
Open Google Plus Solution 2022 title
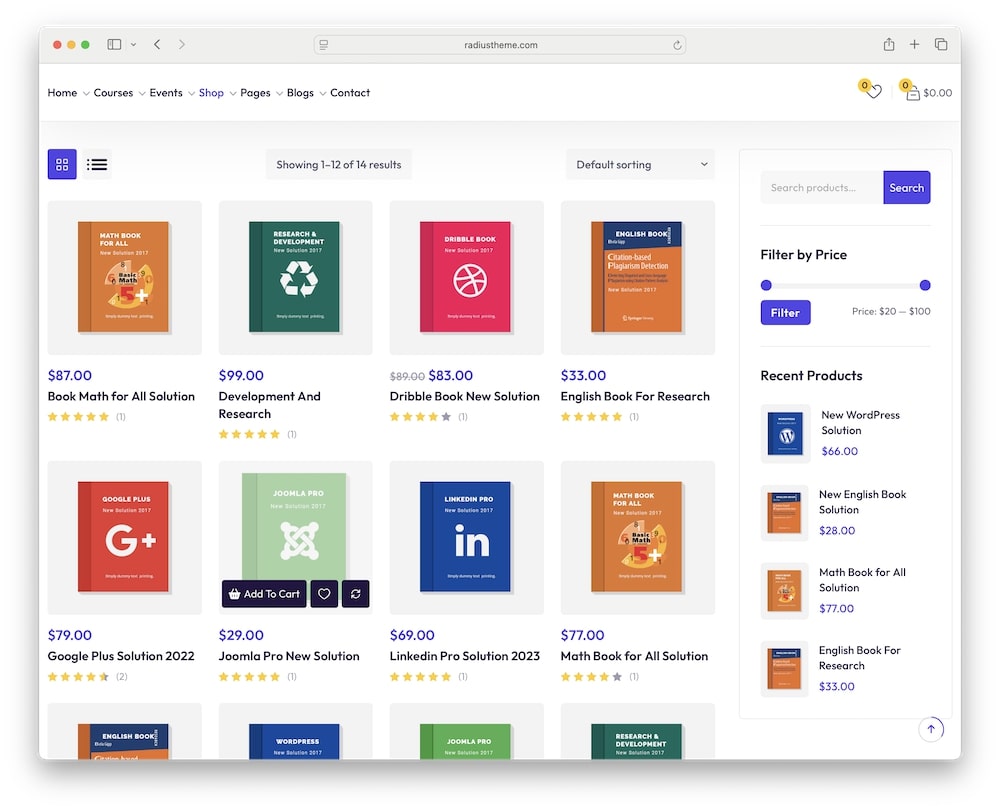click(x=121, y=655)
